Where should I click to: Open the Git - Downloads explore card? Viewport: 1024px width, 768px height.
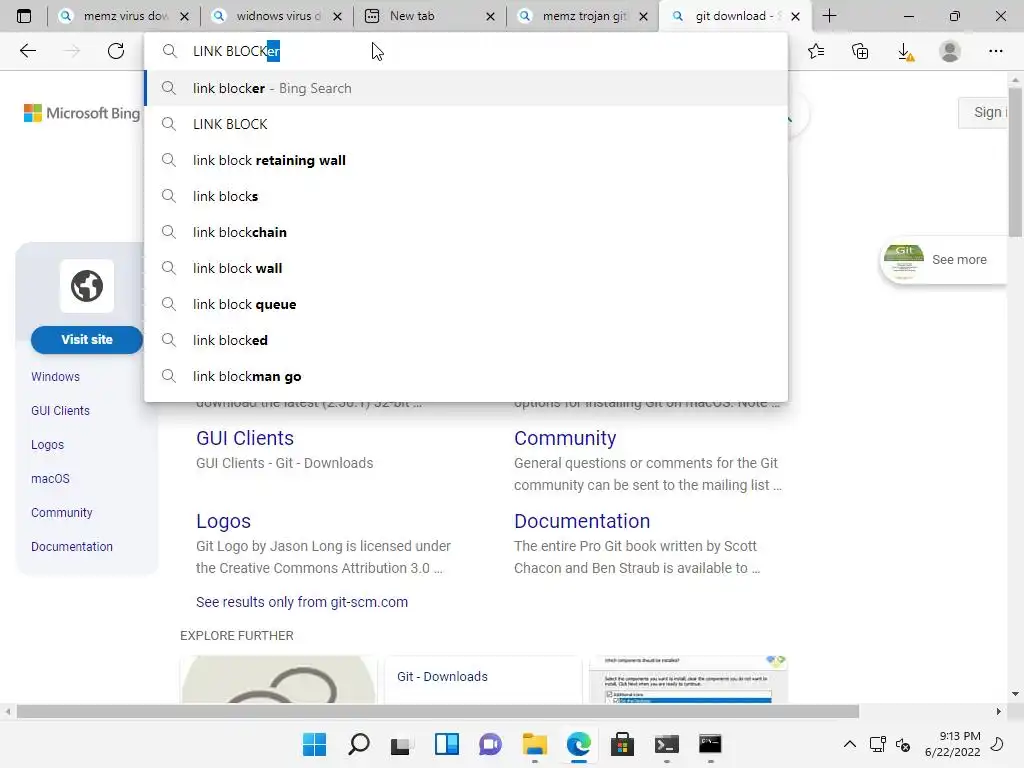[483, 679]
